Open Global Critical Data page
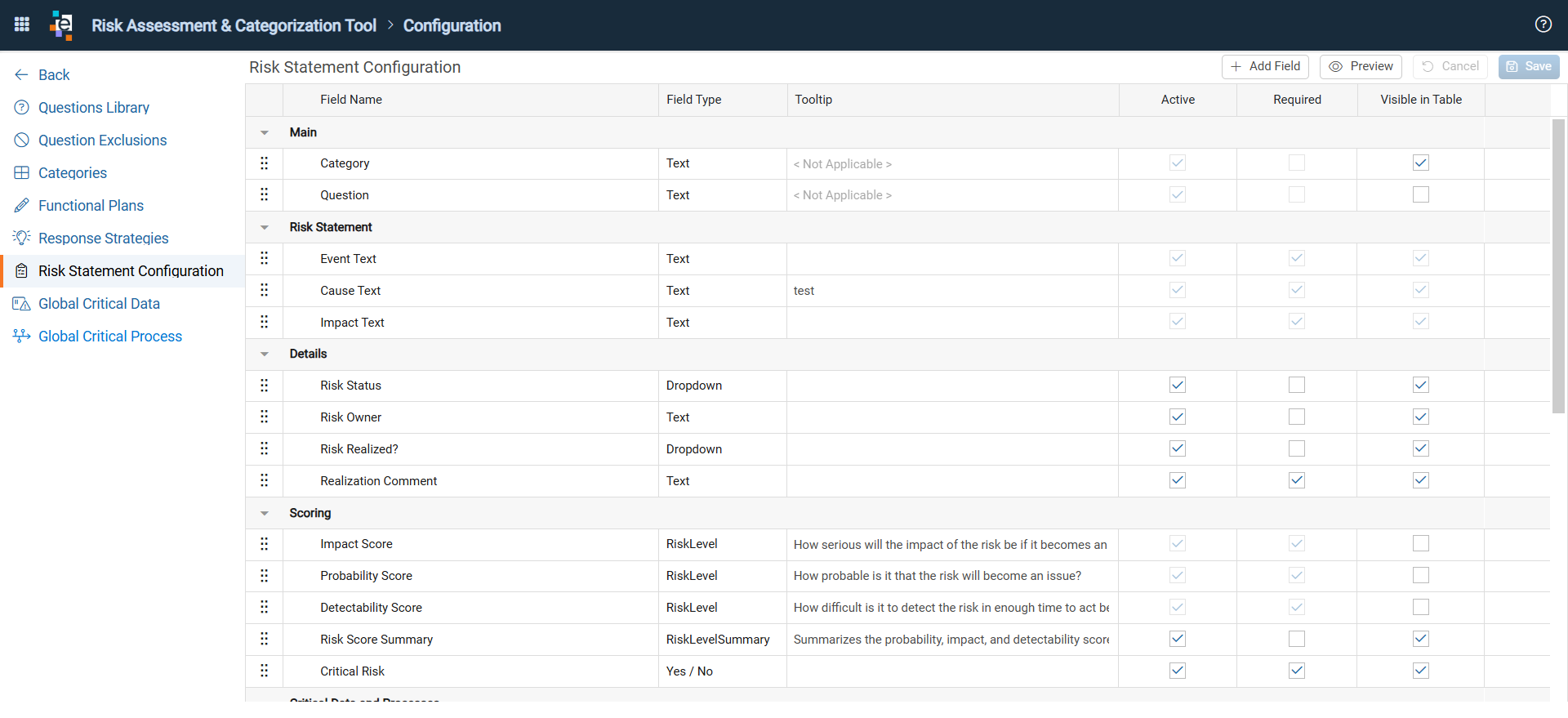This screenshot has width=1568, height=718. point(100,304)
